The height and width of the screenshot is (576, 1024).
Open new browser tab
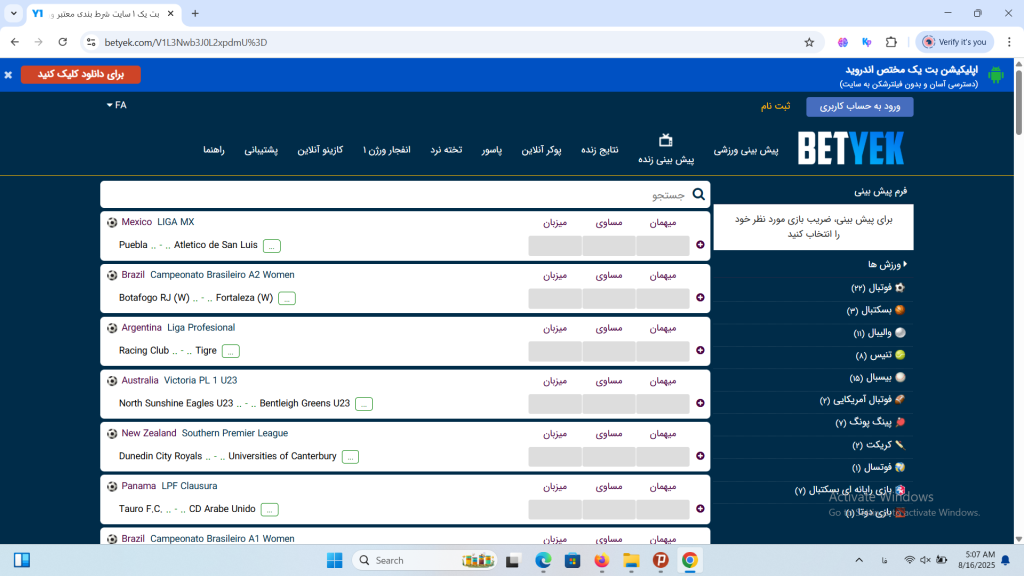pos(195,13)
